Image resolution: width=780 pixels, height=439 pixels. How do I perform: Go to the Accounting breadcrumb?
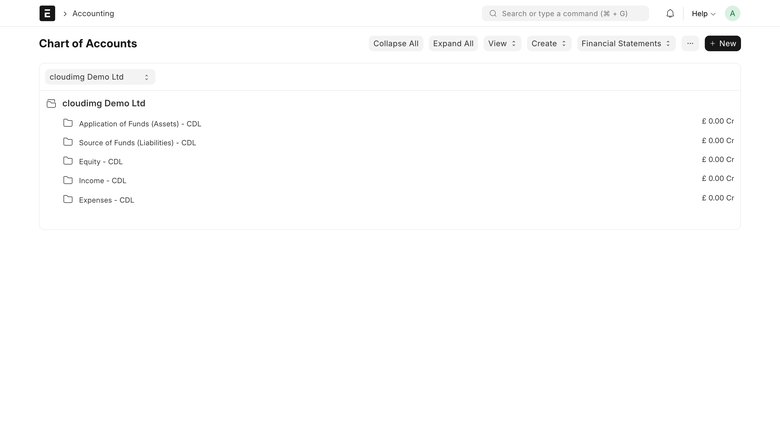pyautogui.click(x=93, y=13)
